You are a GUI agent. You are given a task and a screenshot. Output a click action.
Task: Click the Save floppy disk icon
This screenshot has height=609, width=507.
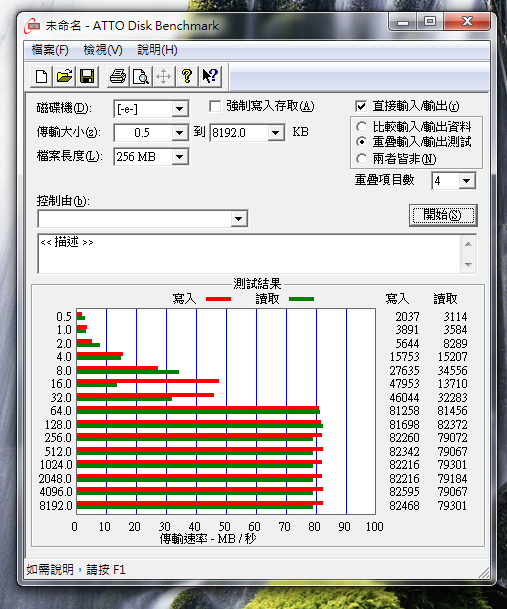point(87,77)
